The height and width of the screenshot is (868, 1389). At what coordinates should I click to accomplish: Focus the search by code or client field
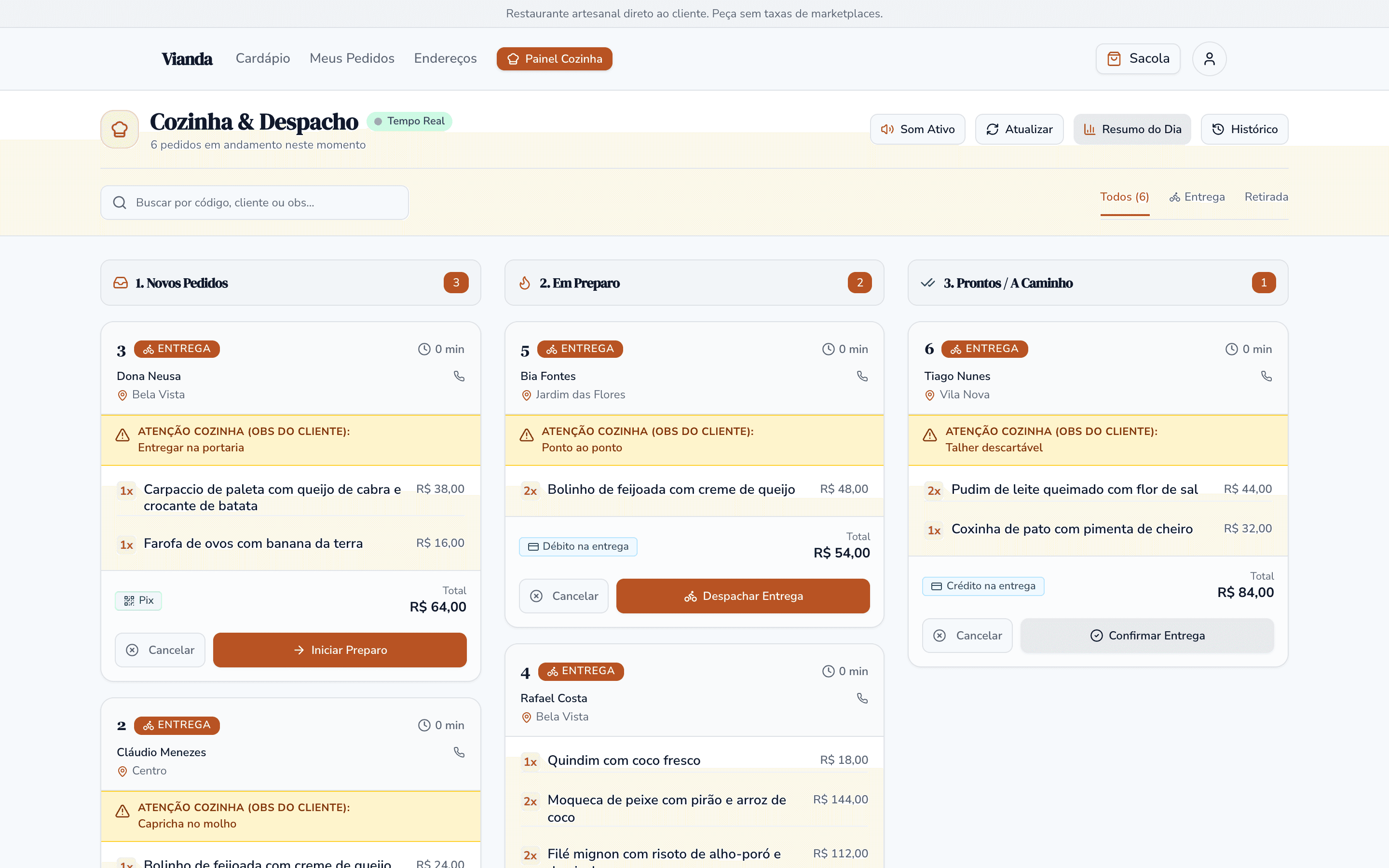point(254,203)
